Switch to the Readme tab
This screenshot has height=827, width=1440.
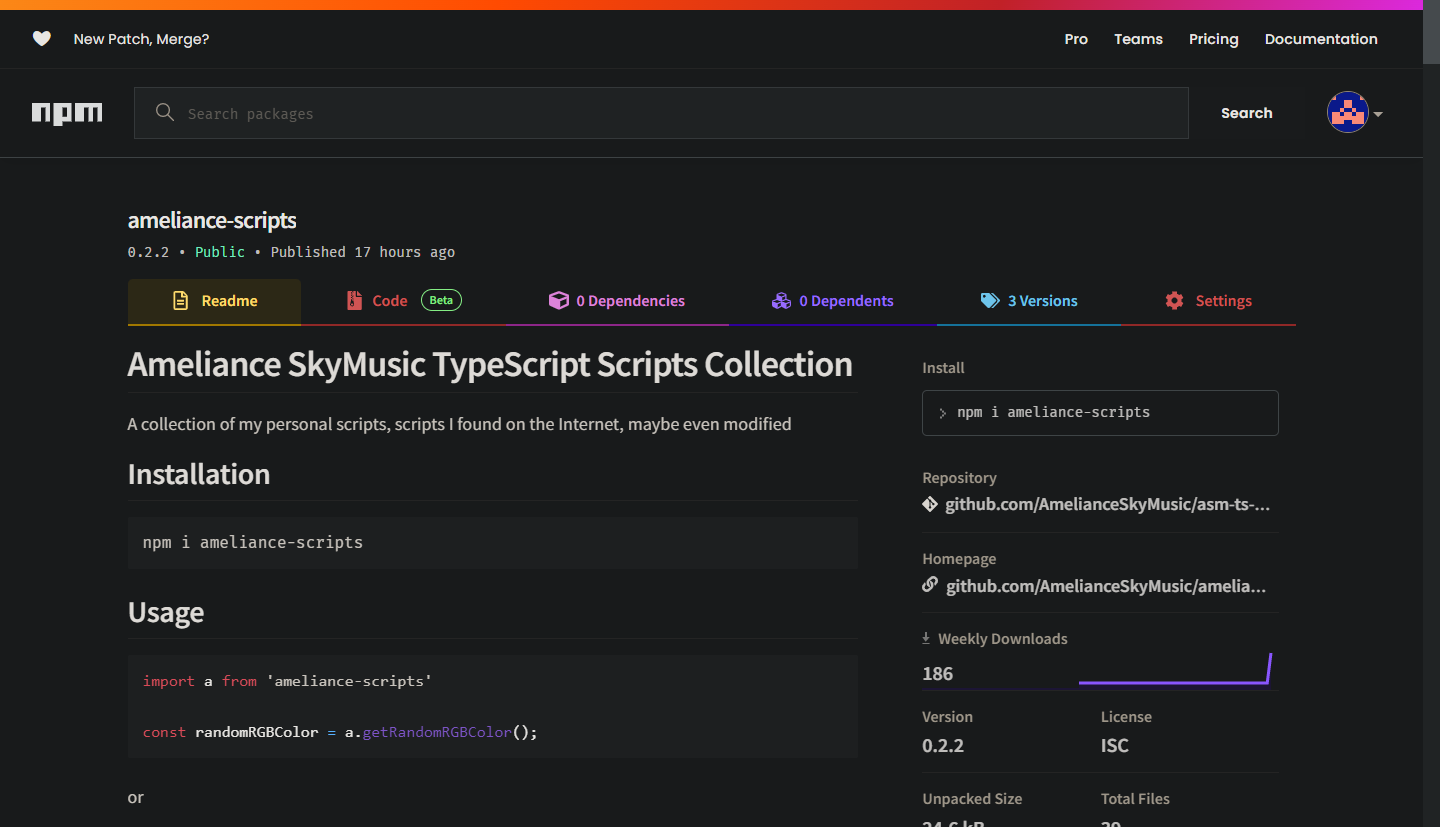tap(214, 301)
